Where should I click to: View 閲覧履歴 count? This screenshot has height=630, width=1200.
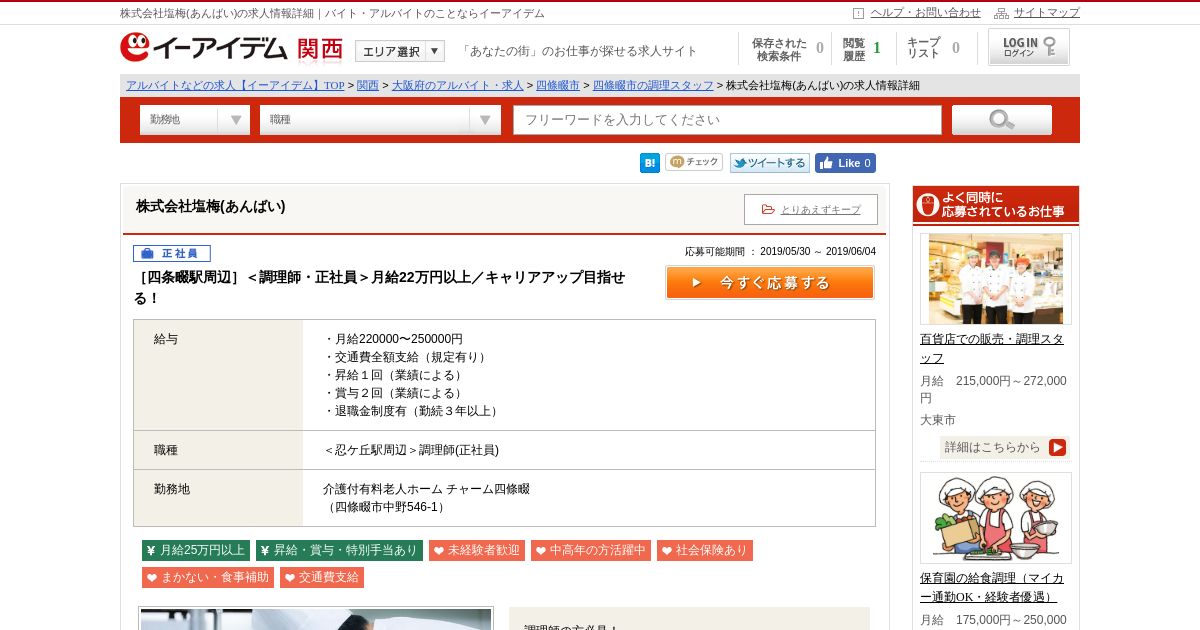coord(862,49)
